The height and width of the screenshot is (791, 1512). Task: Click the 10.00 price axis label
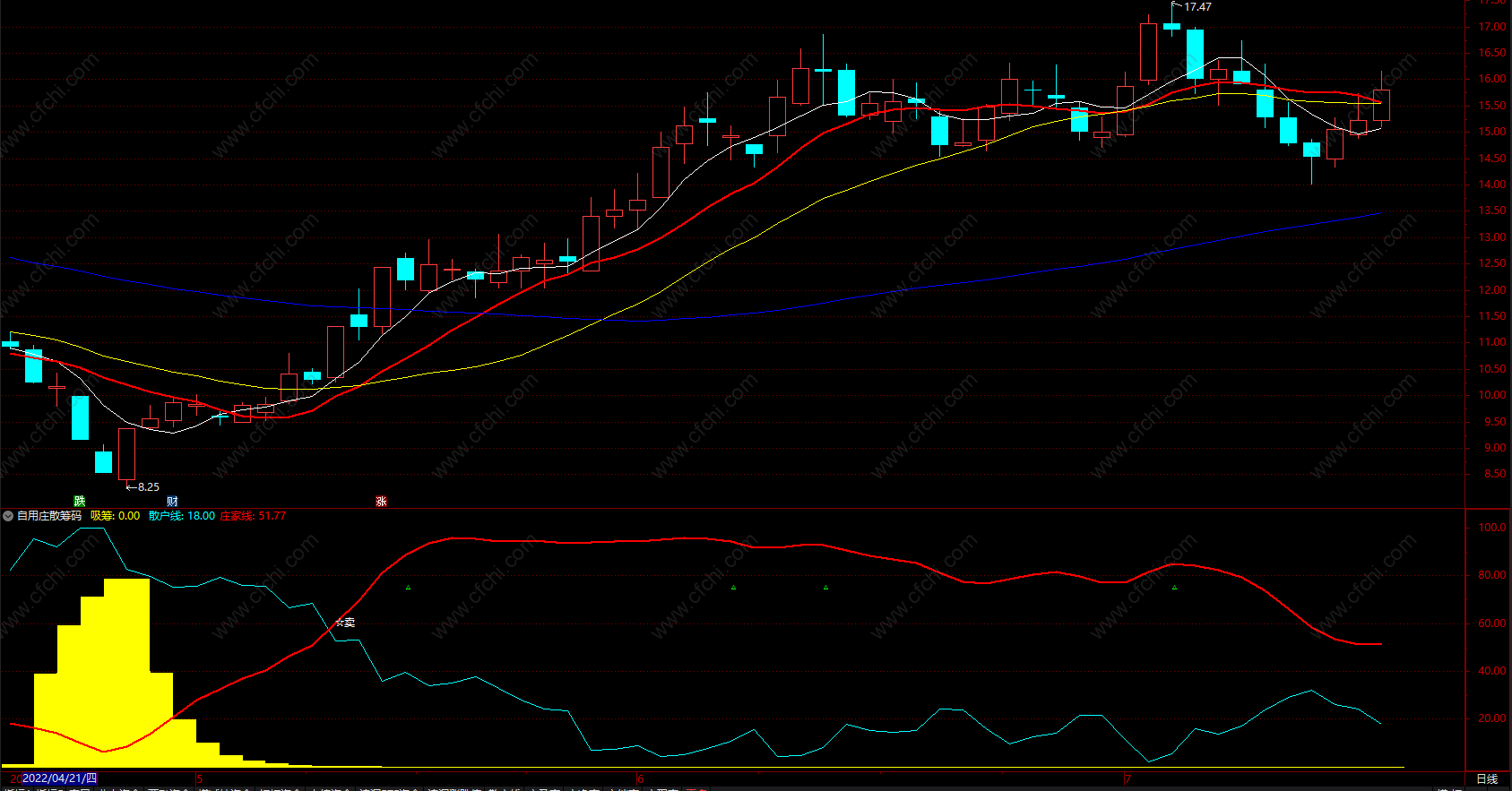point(1492,395)
